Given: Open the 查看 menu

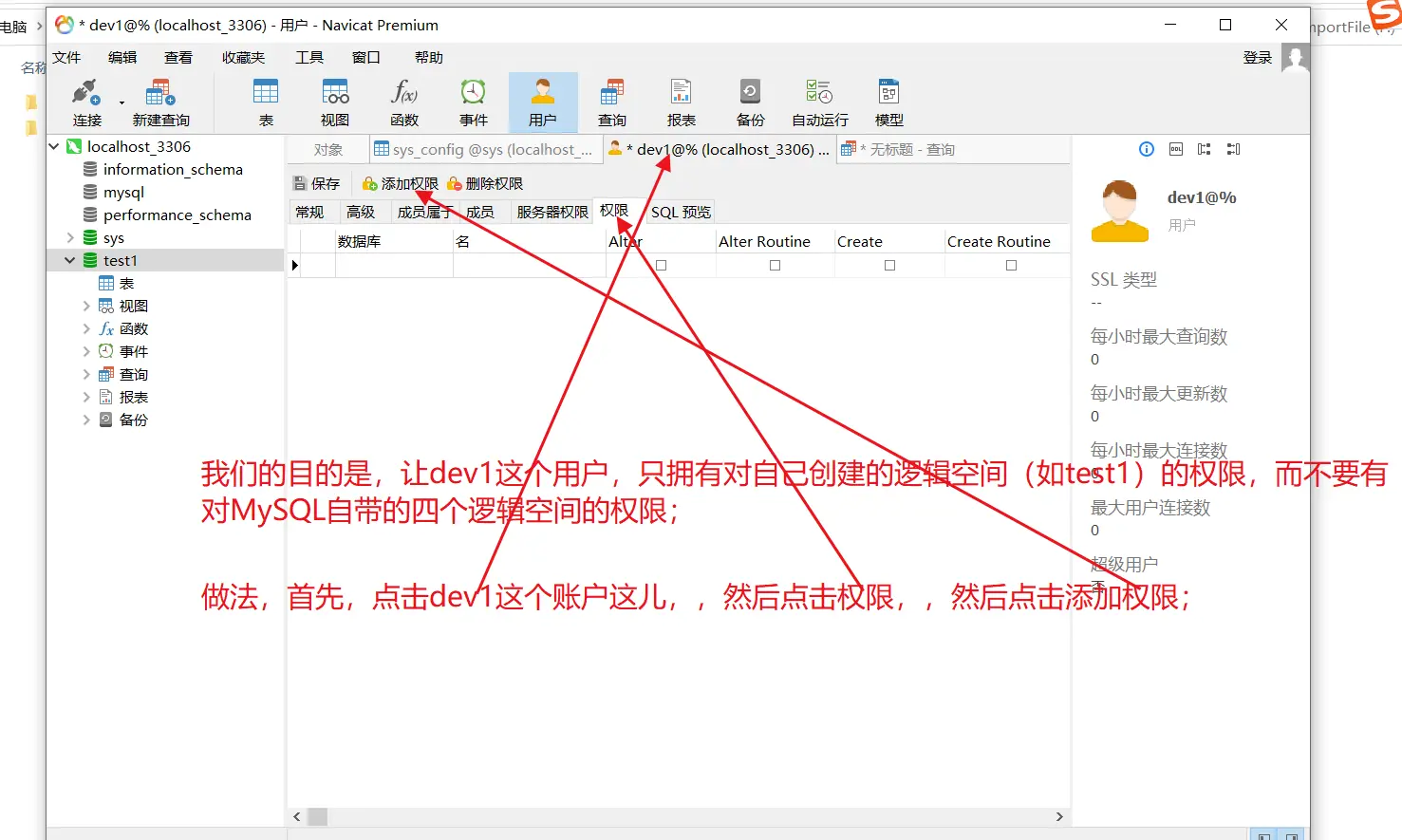Looking at the screenshot, I should click(x=178, y=58).
